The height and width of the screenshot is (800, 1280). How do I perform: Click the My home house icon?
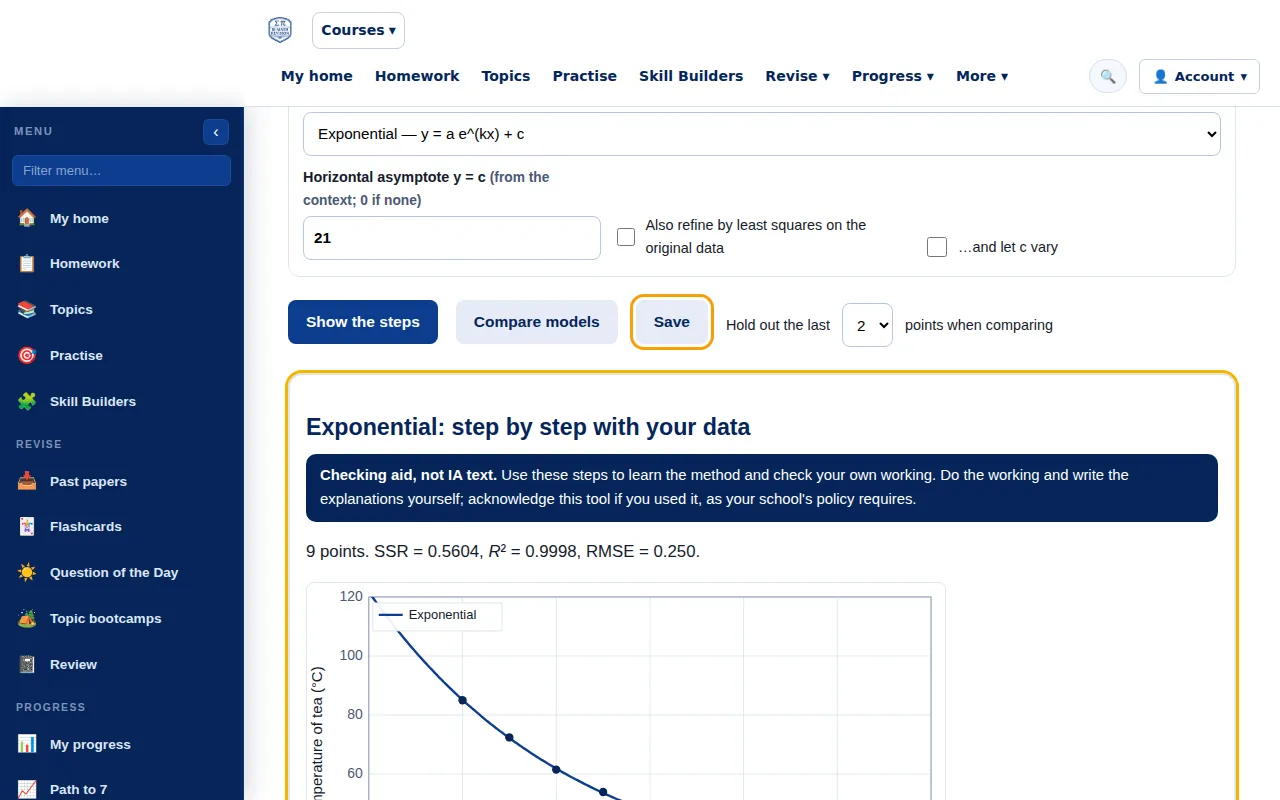[27, 218]
